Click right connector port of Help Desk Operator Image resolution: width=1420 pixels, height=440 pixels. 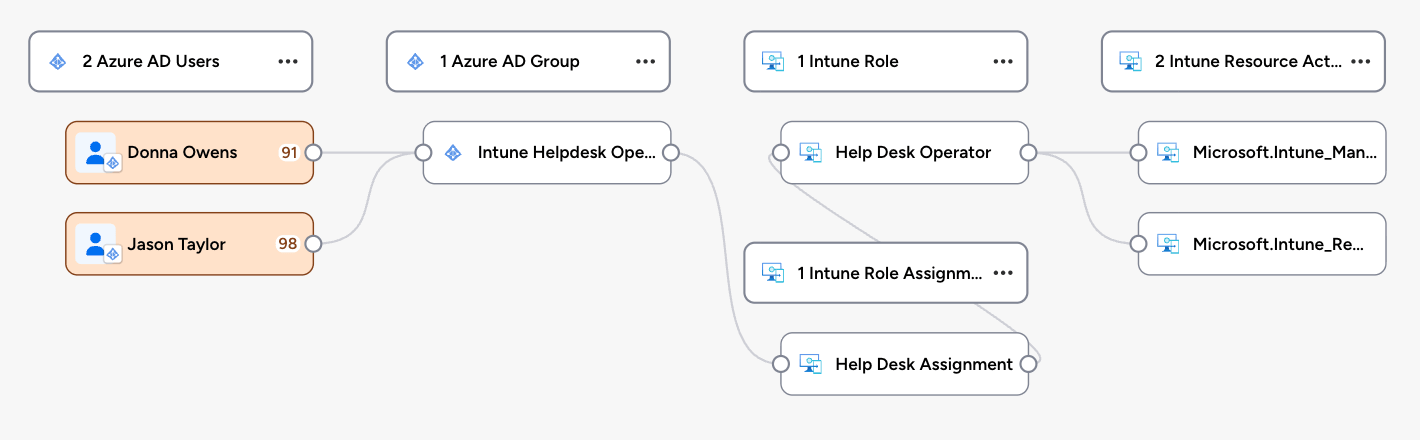pyautogui.click(x=1027, y=153)
